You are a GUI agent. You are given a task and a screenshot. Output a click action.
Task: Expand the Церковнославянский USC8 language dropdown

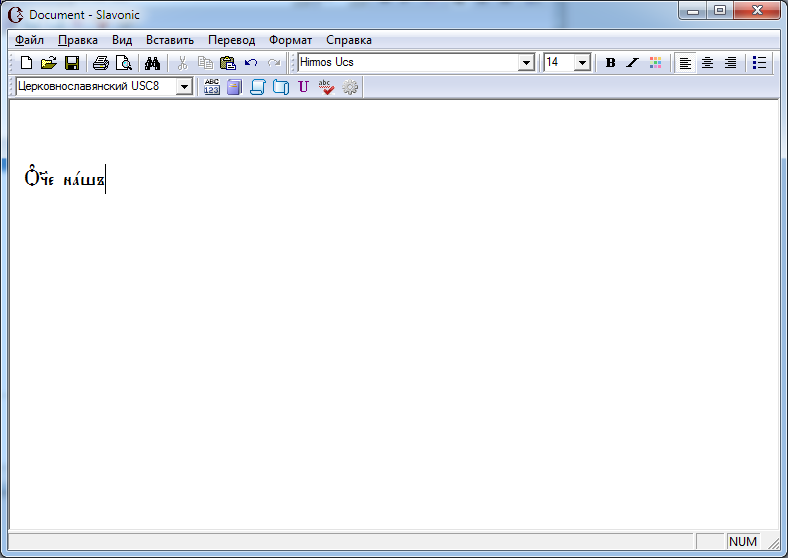click(183, 87)
